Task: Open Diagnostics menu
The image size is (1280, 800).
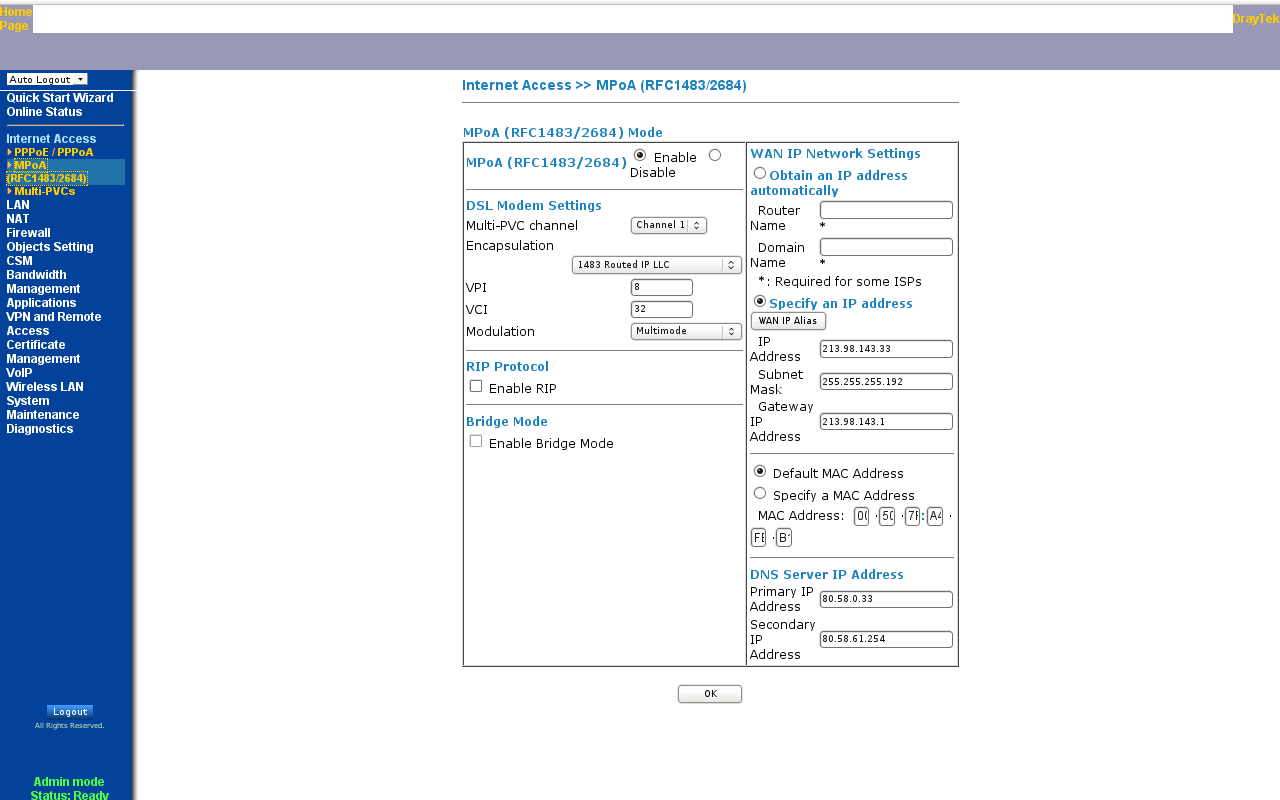Action: (x=40, y=429)
